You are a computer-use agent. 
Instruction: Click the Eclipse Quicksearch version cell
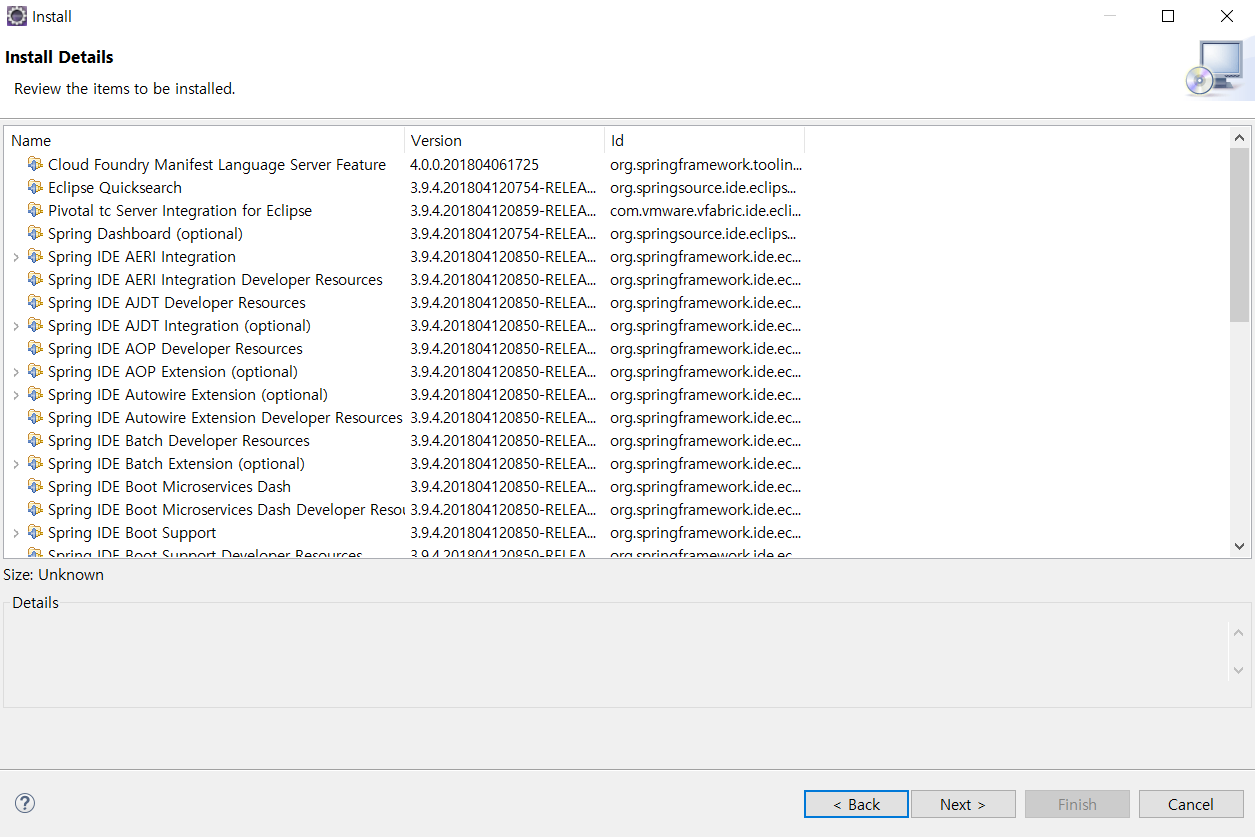click(x=503, y=187)
